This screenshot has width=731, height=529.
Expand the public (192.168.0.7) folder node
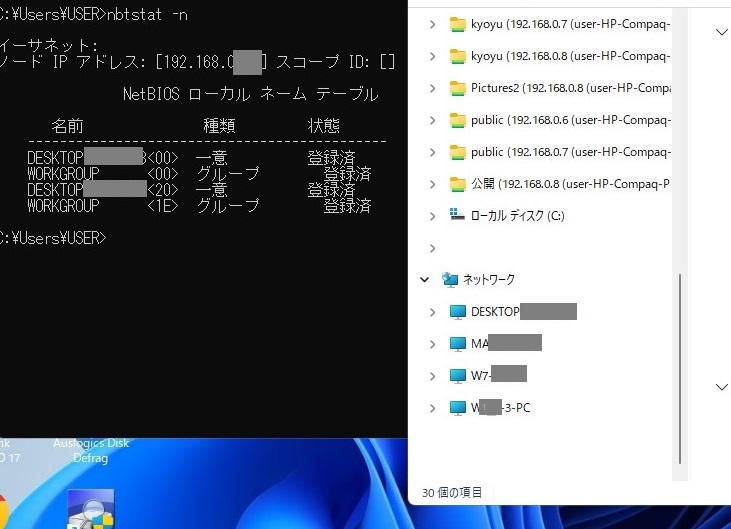click(432, 152)
